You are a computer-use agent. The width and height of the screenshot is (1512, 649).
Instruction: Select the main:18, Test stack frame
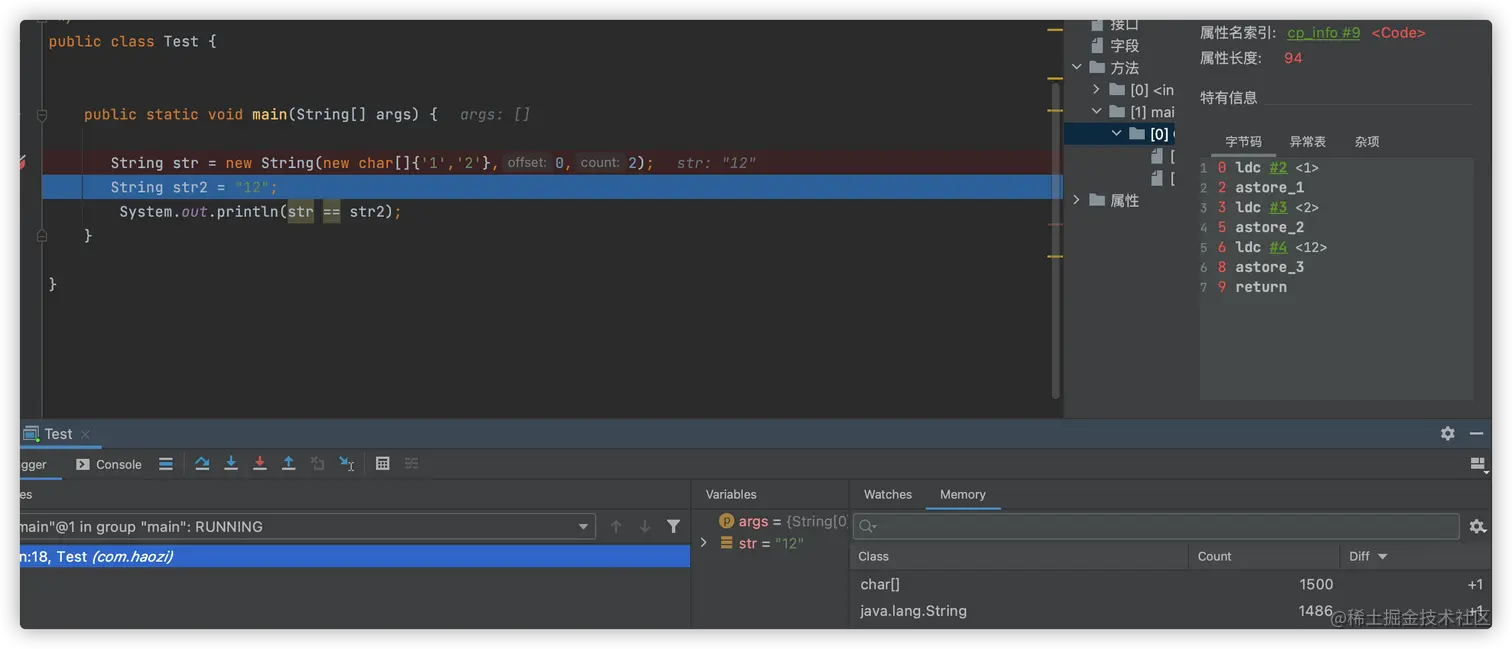click(354, 556)
